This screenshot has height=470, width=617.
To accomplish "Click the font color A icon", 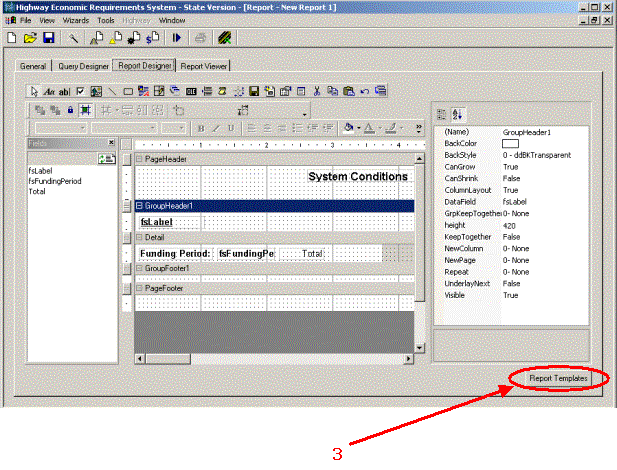I will (x=369, y=128).
